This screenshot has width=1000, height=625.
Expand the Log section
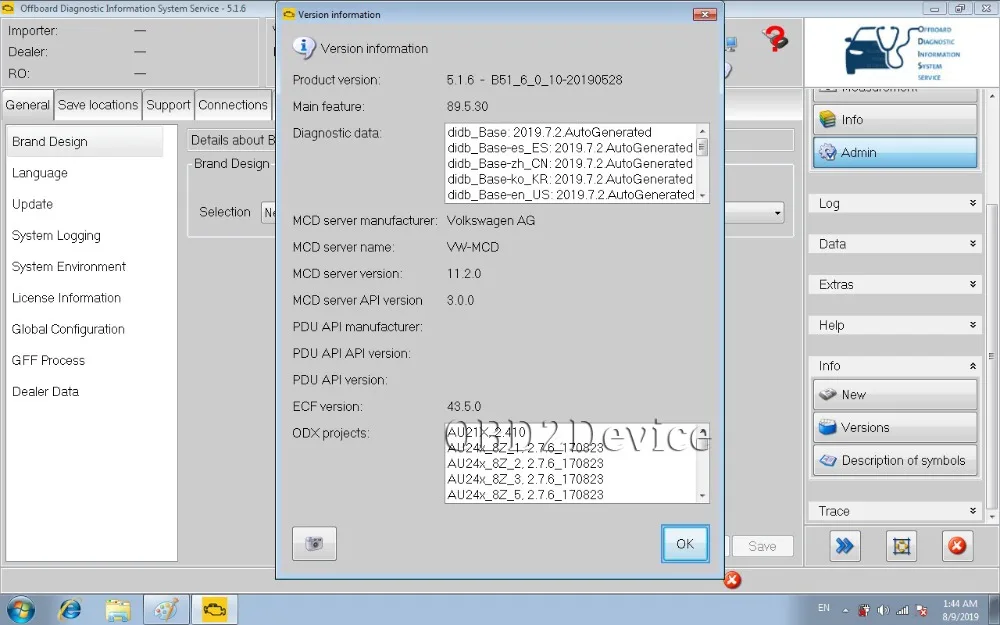(894, 203)
